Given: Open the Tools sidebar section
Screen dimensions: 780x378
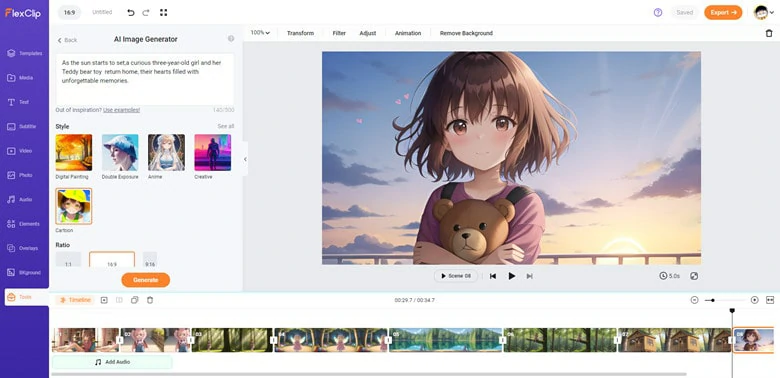Looking at the screenshot, I should [x=26, y=297].
